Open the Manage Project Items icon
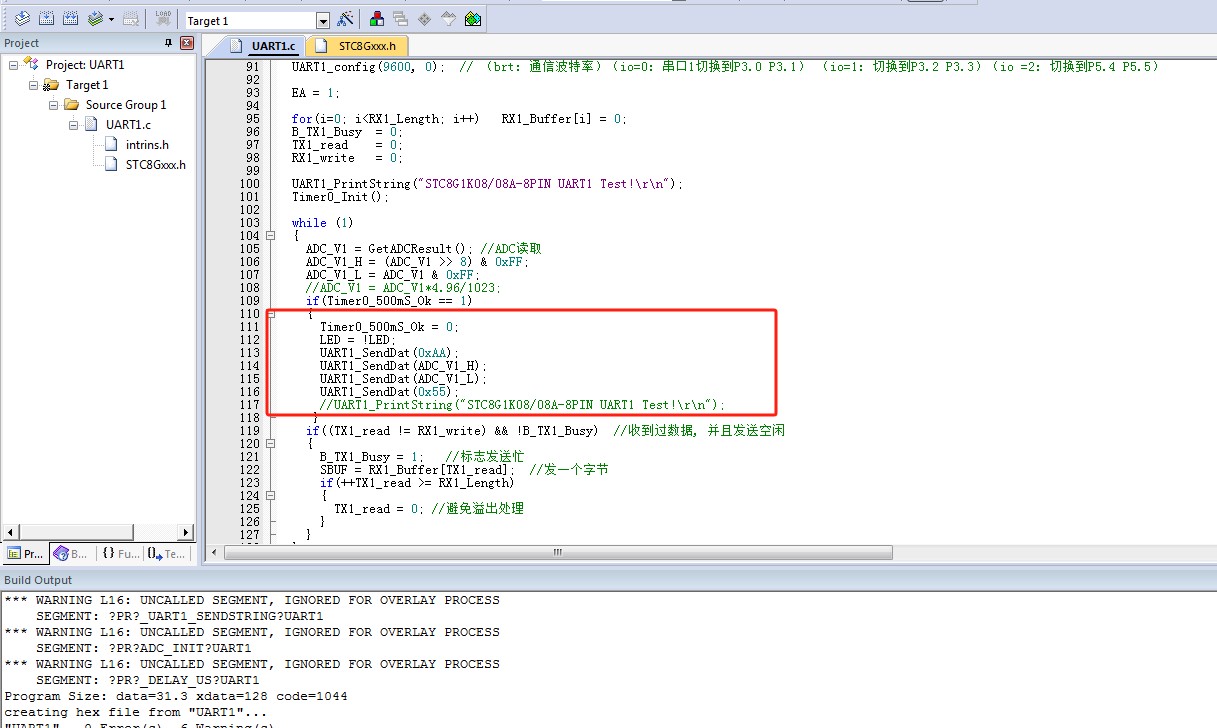The height and width of the screenshot is (728, 1217). pyautogui.click(x=377, y=19)
